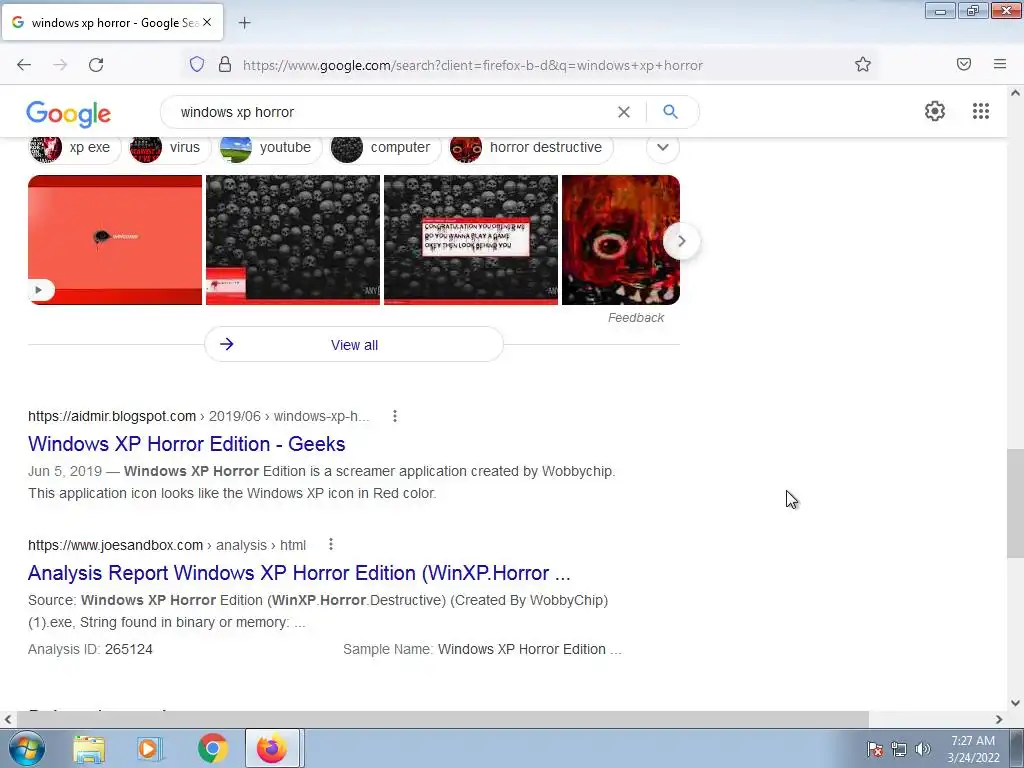The image size is (1024, 768).
Task: Click the address bar URL
Action: click(473, 65)
